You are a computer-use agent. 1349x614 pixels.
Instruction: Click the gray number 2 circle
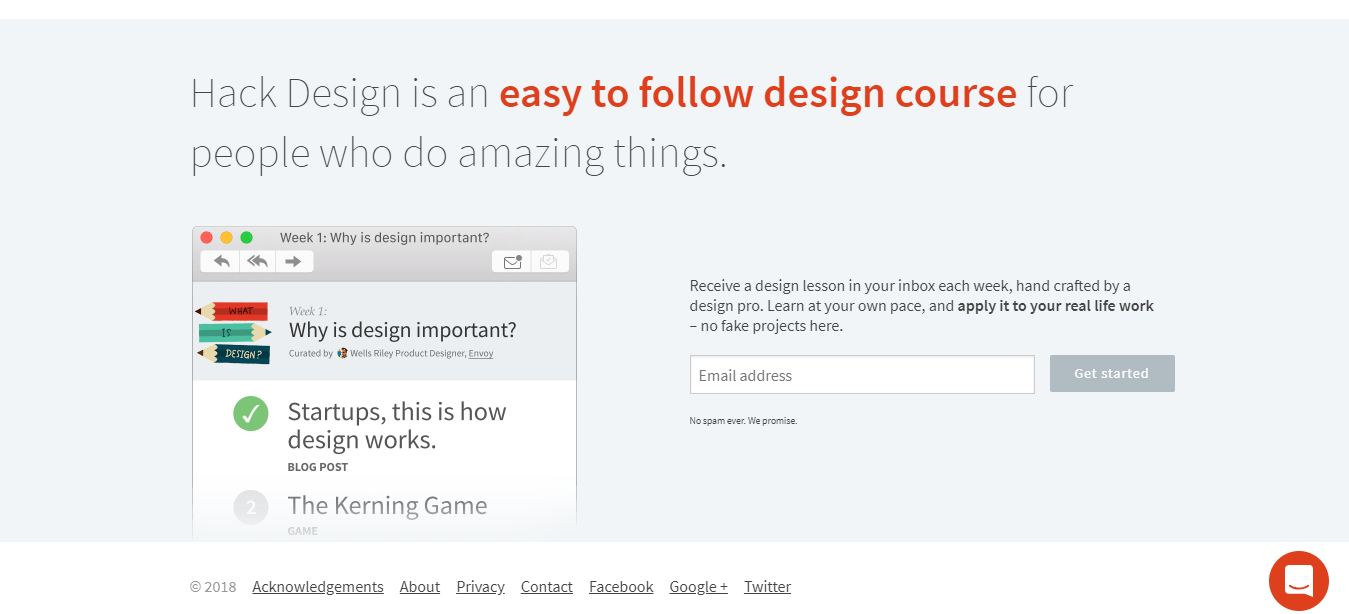pyautogui.click(x=251, y=507)
